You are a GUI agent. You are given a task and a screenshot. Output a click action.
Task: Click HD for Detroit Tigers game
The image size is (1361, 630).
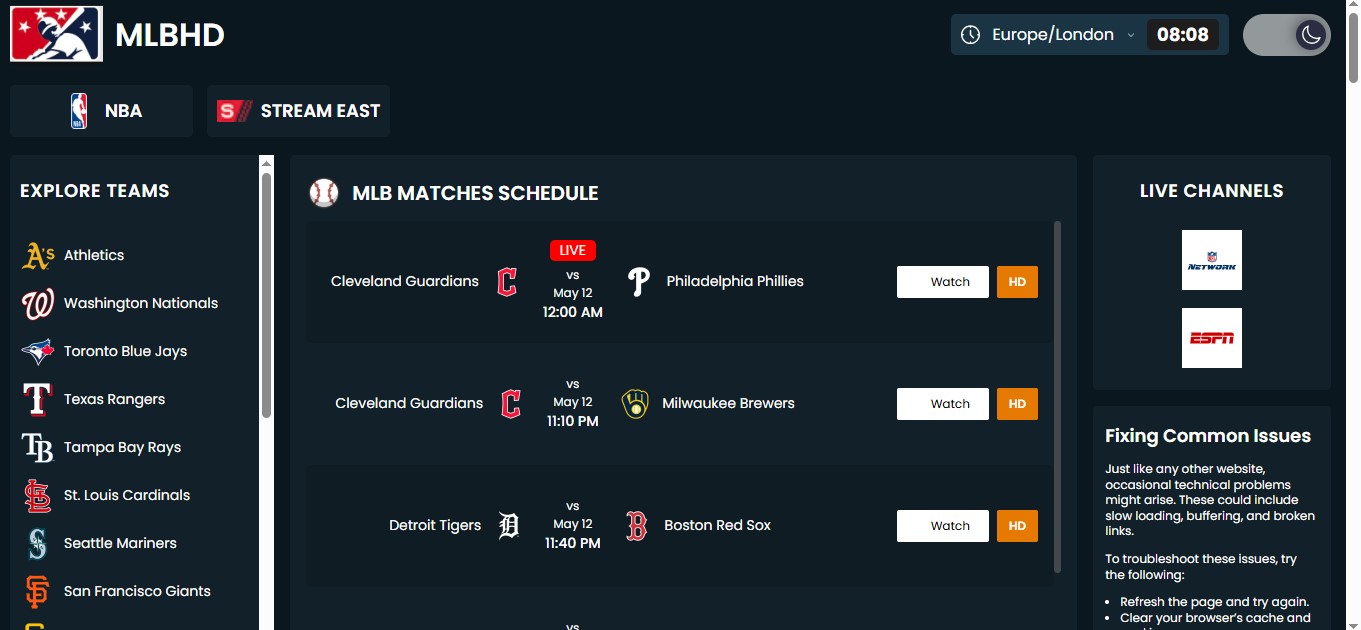coord(1017,526)
